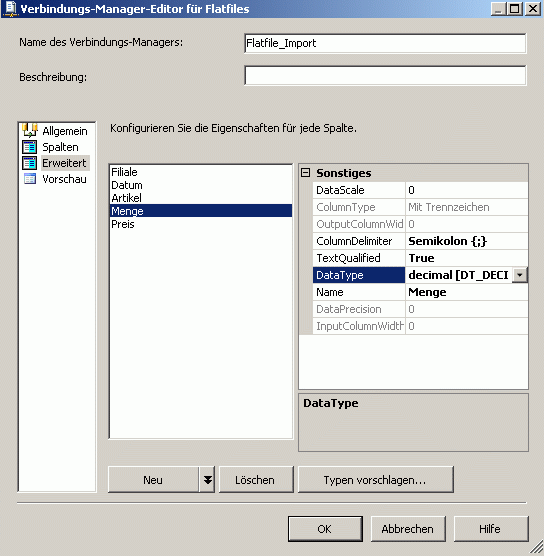Click the ColumnDelimiter property value
Image resolution: width=544 pixels, height=556 pixels.
(466, 241)
